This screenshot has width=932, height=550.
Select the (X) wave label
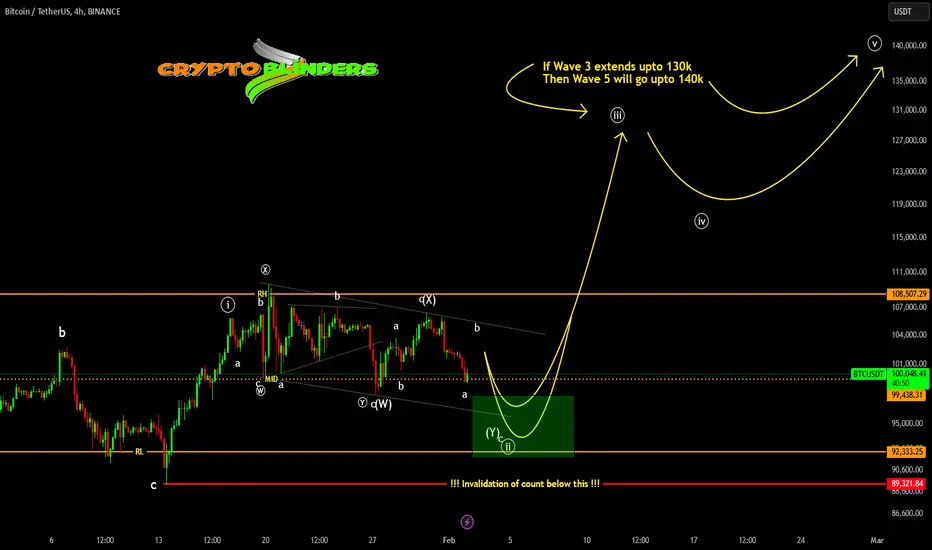[x=429, y=300]
